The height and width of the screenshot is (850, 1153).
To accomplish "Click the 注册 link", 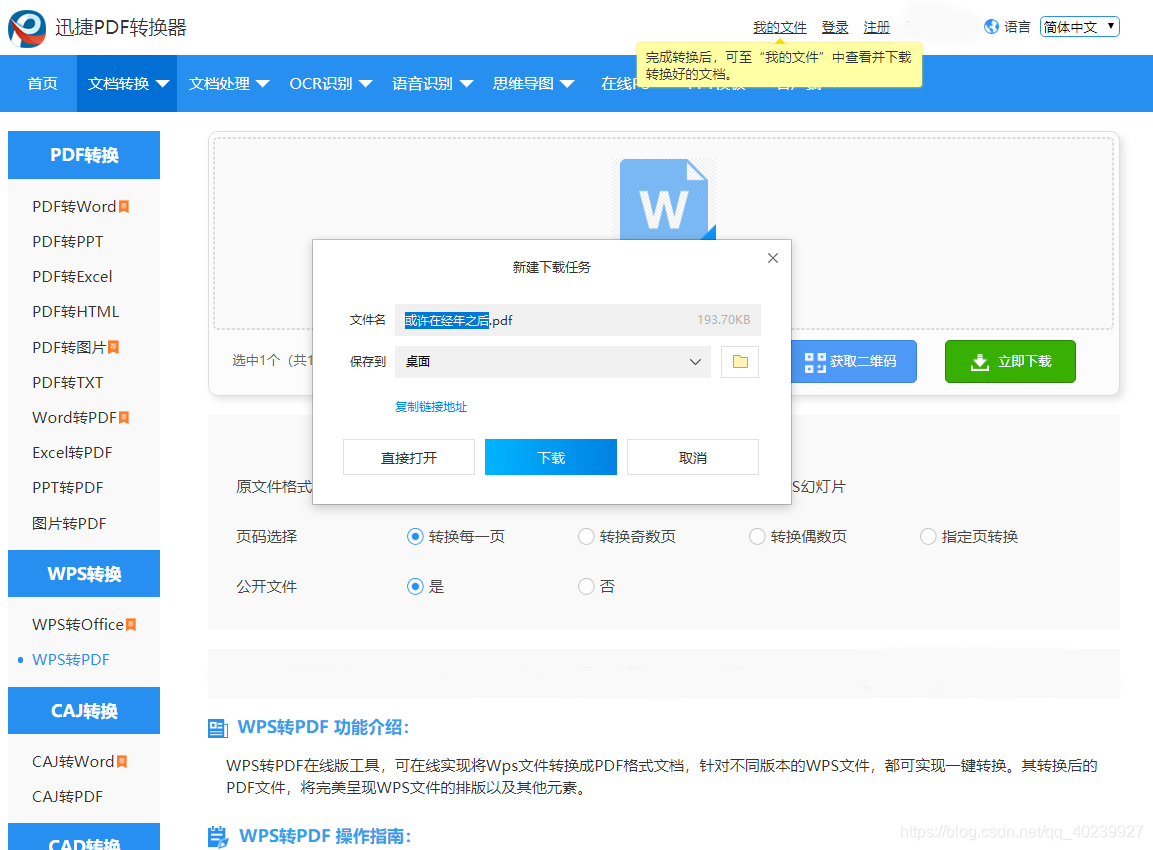I will (877, 27).
